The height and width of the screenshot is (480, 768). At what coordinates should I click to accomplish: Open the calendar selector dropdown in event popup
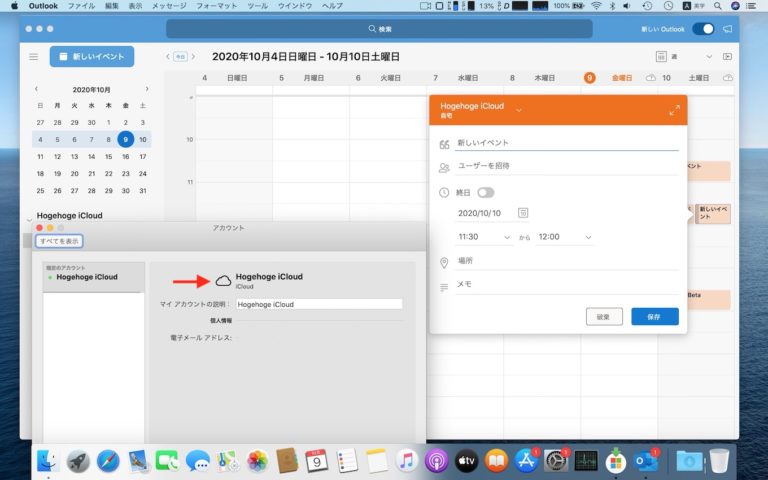(x=519, y=110)
